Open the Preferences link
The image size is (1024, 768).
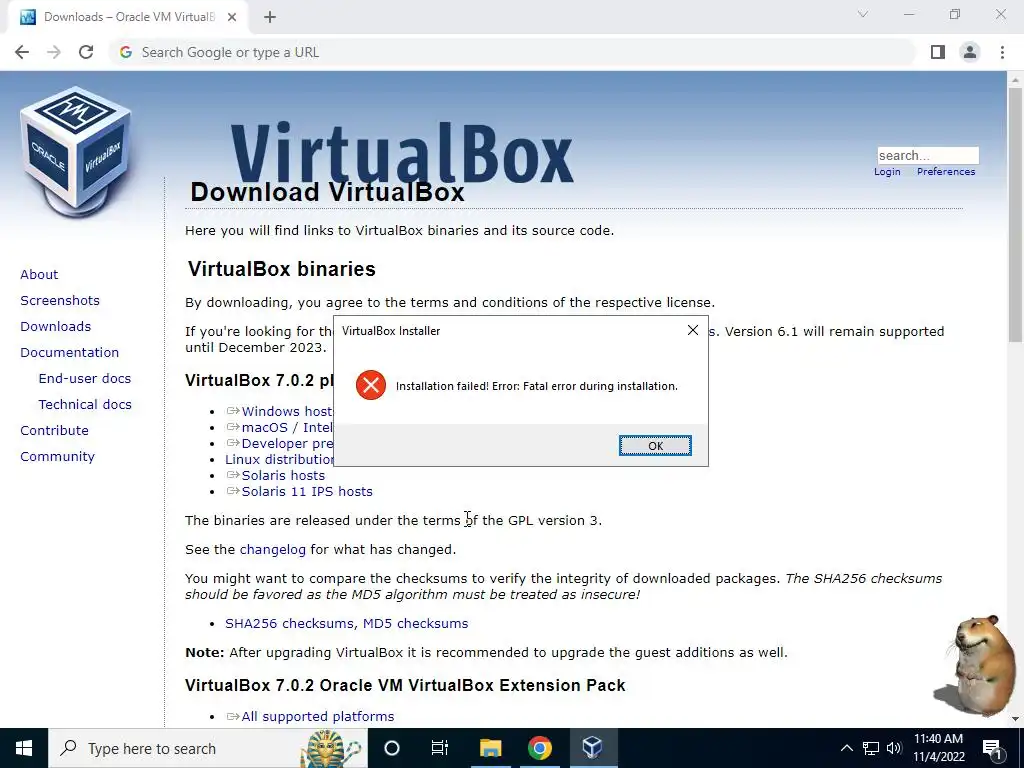pyautogui.click(x=946, y=172)
